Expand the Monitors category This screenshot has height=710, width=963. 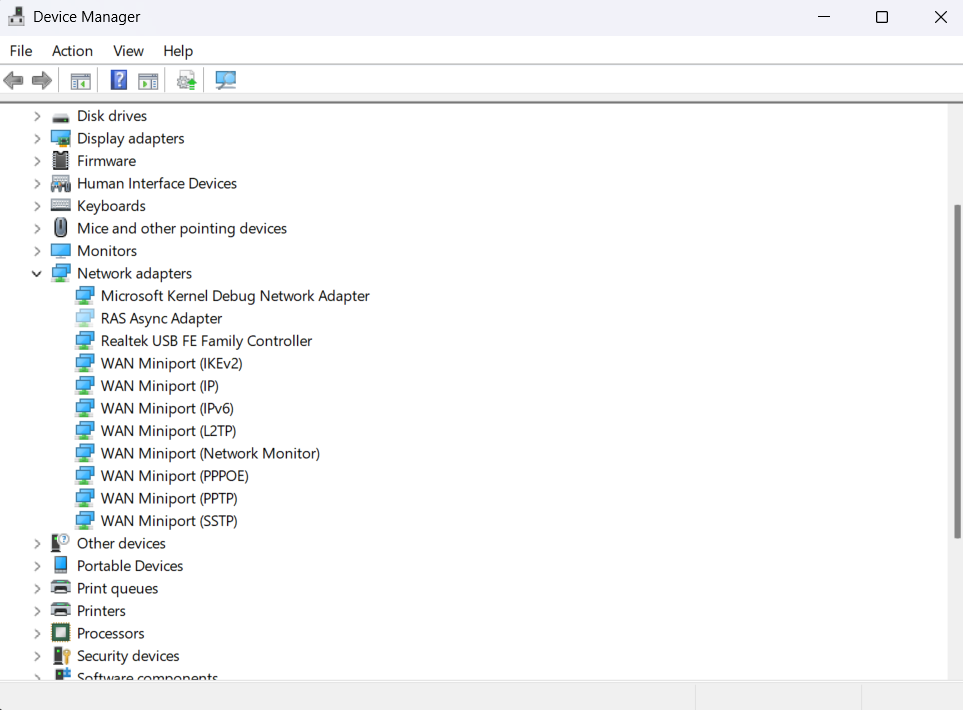click(x=37, y=251)
